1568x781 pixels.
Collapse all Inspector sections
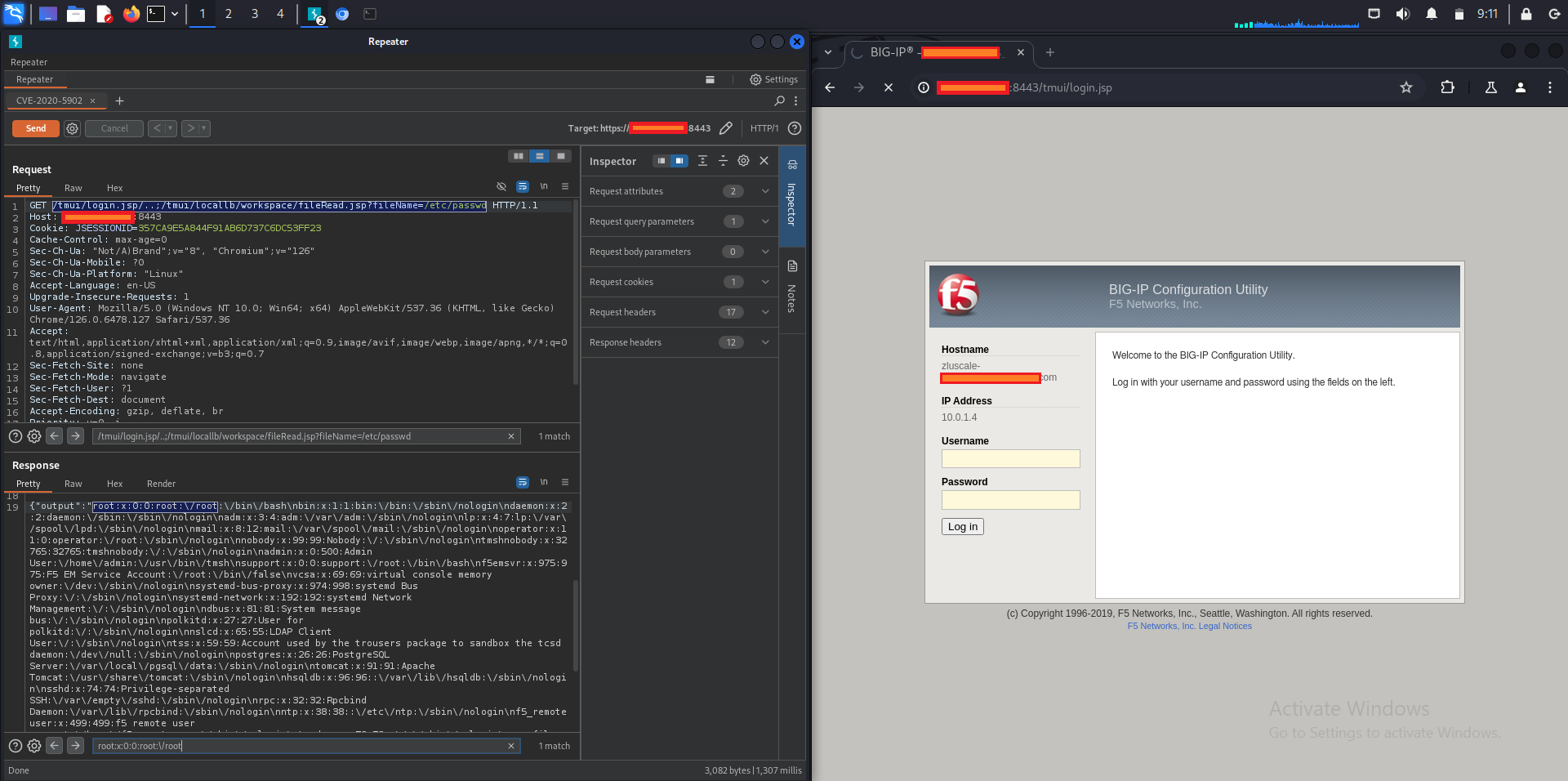click(723, 161)
